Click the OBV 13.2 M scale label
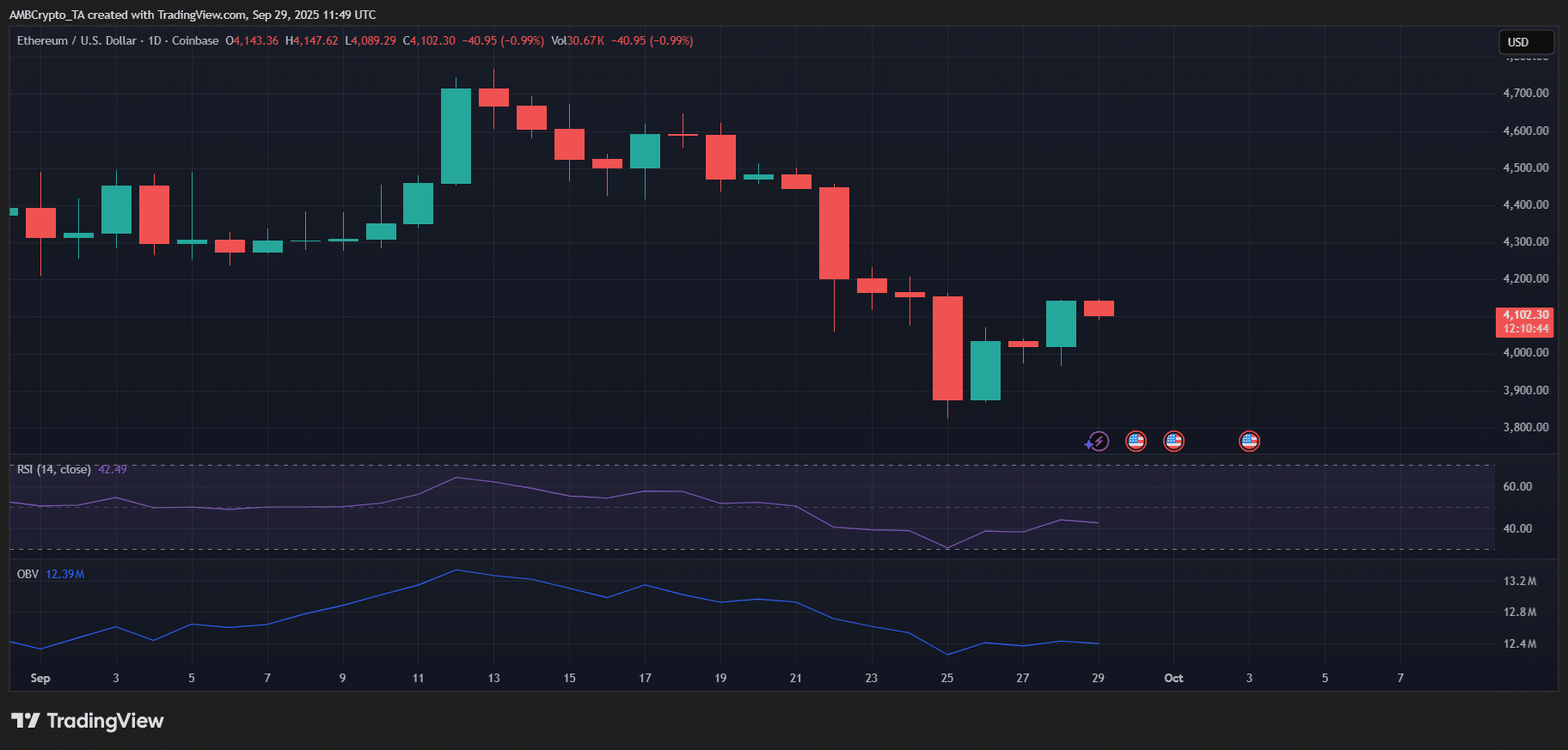1568x750 pixels. pos(1519,581)
